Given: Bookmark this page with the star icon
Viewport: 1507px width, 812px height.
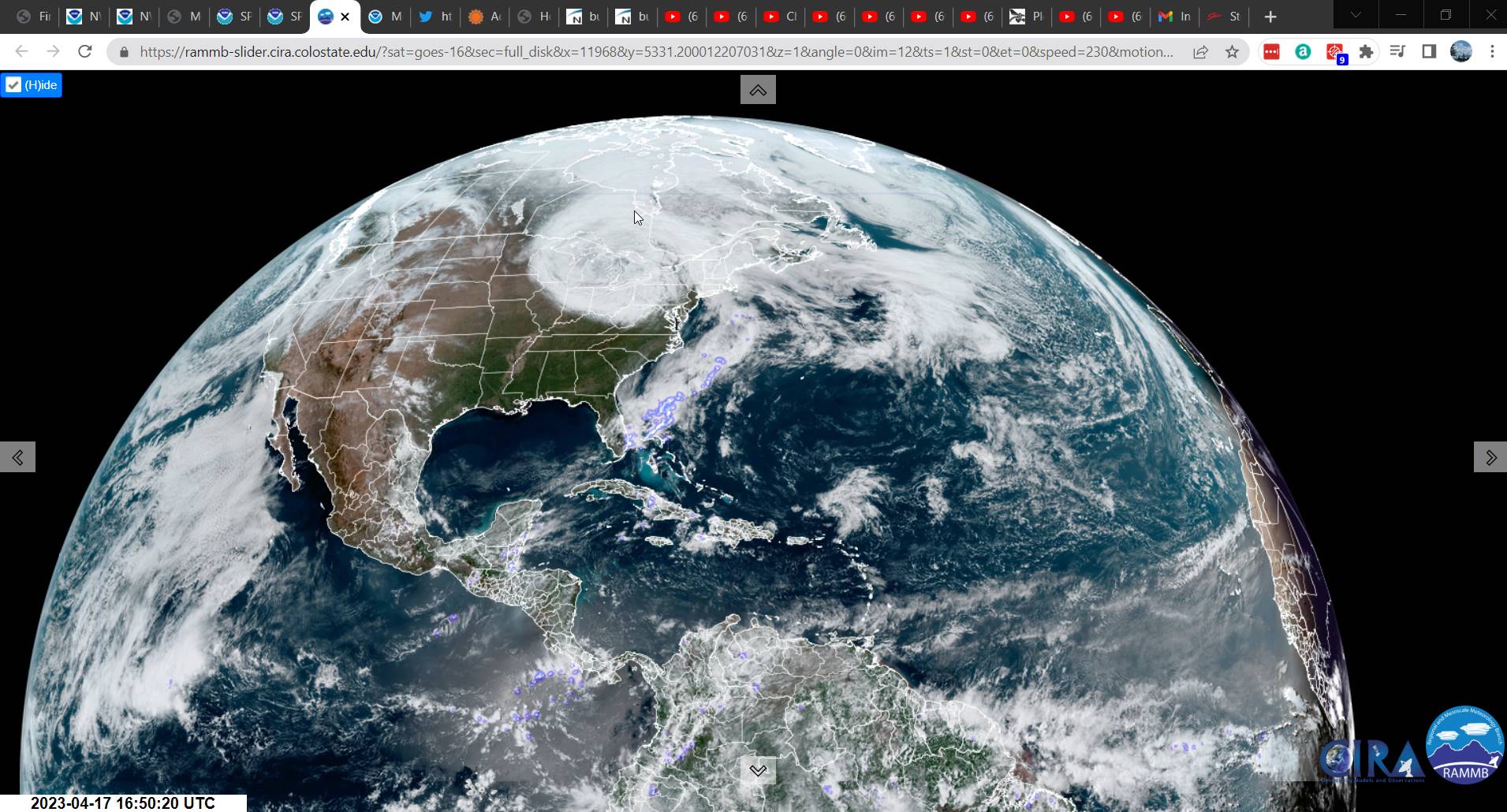Looking at the screenshot, I should click(1232, 52).
